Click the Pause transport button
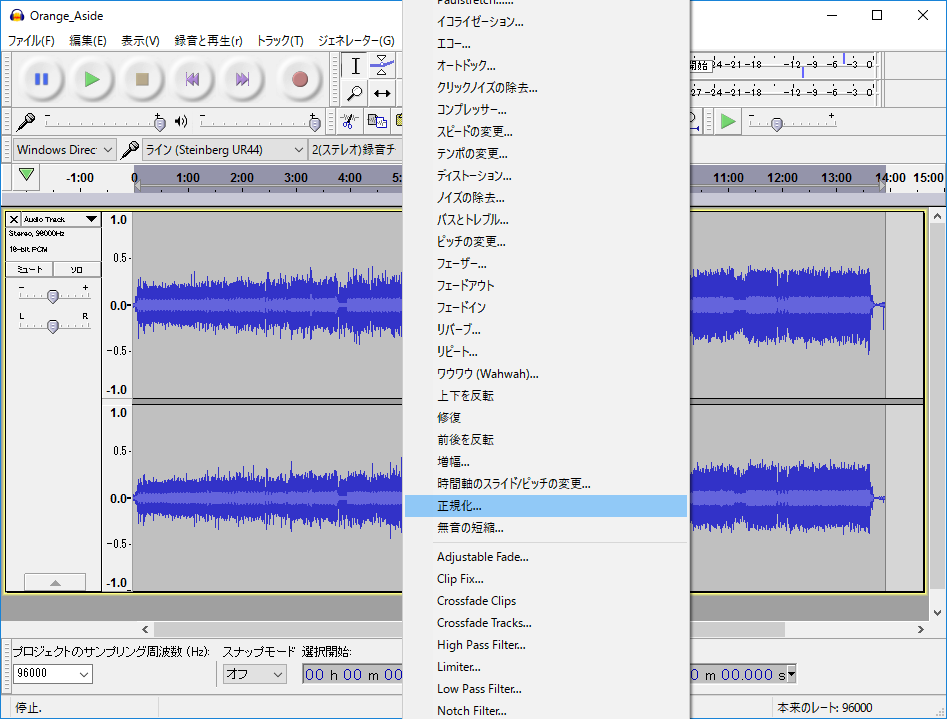 [x=41, y=79]
